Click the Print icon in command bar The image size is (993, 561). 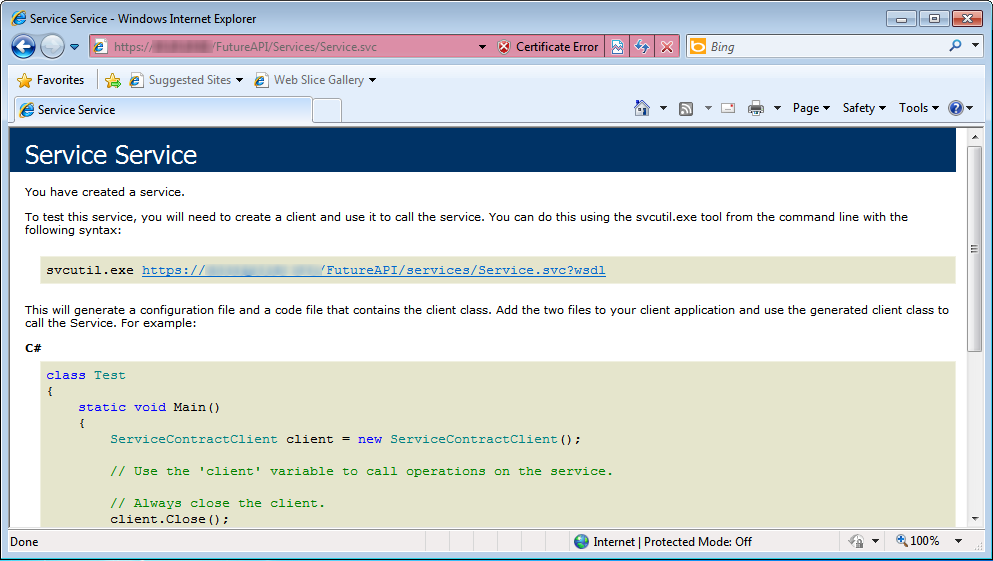(x=756, y=108)
